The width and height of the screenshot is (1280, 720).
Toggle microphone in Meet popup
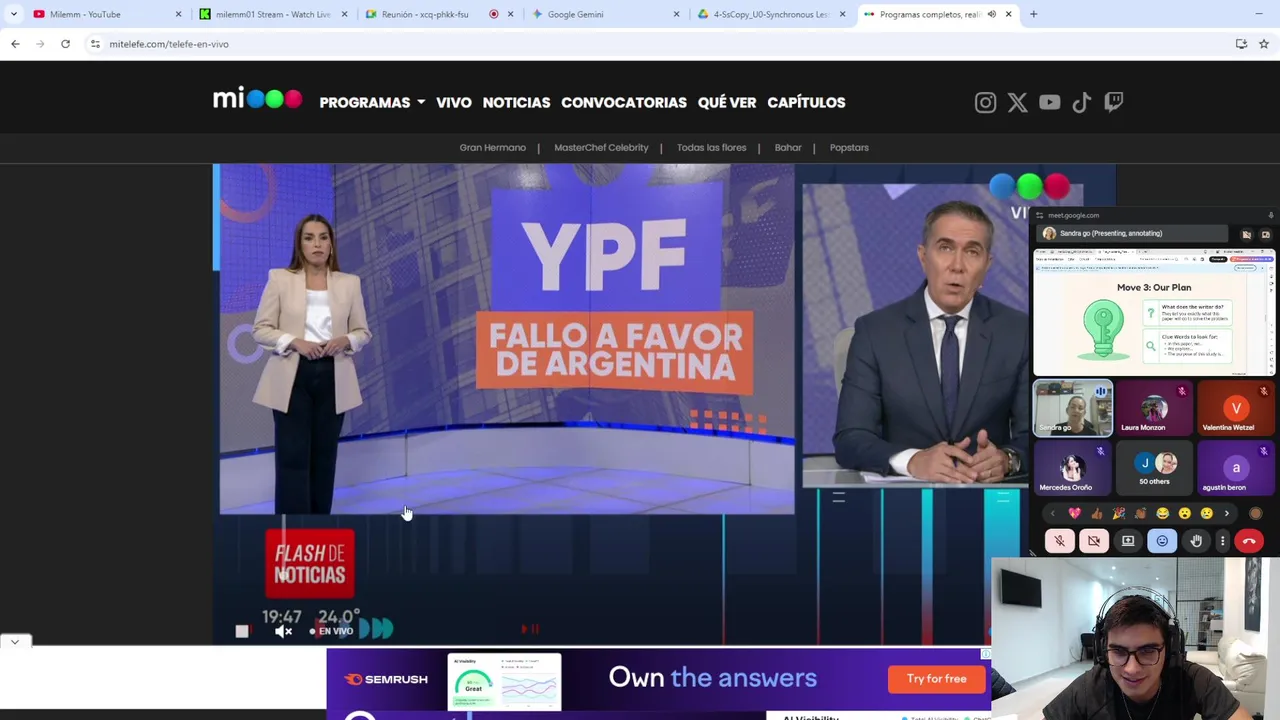(x=1059, y=541)
